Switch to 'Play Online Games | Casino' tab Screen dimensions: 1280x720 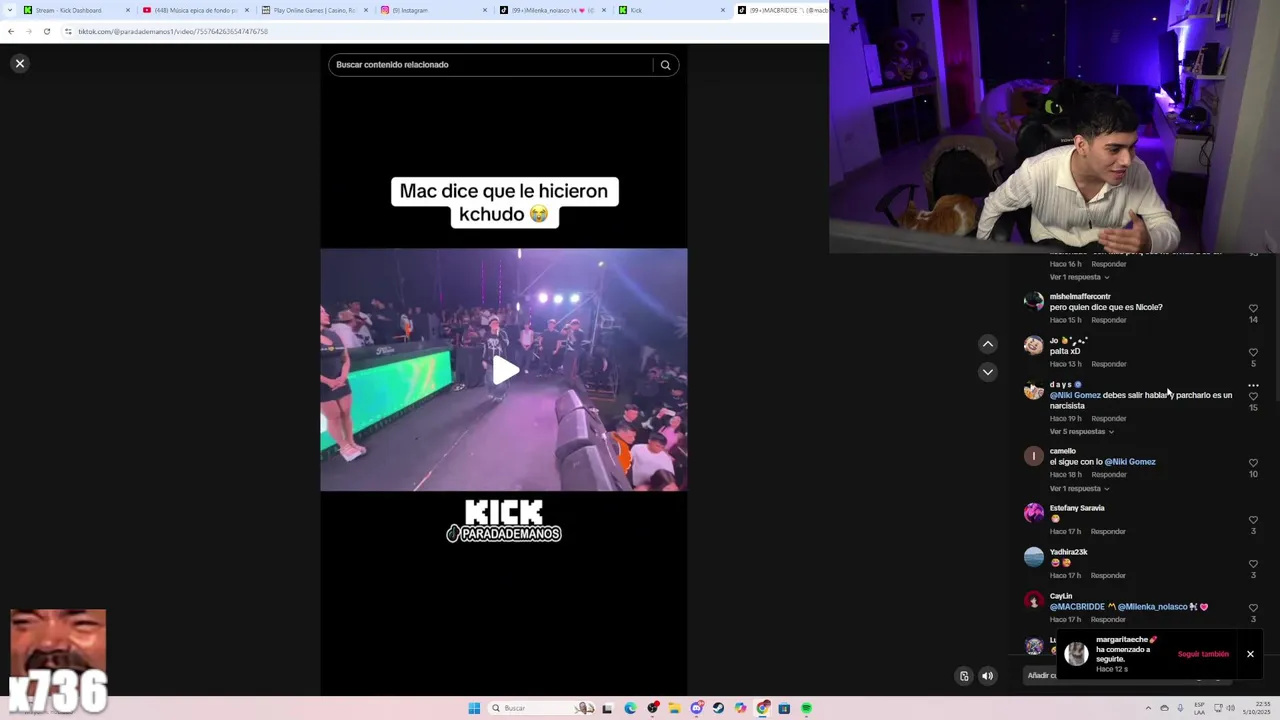pyautogui.click(x=315, y=10)
